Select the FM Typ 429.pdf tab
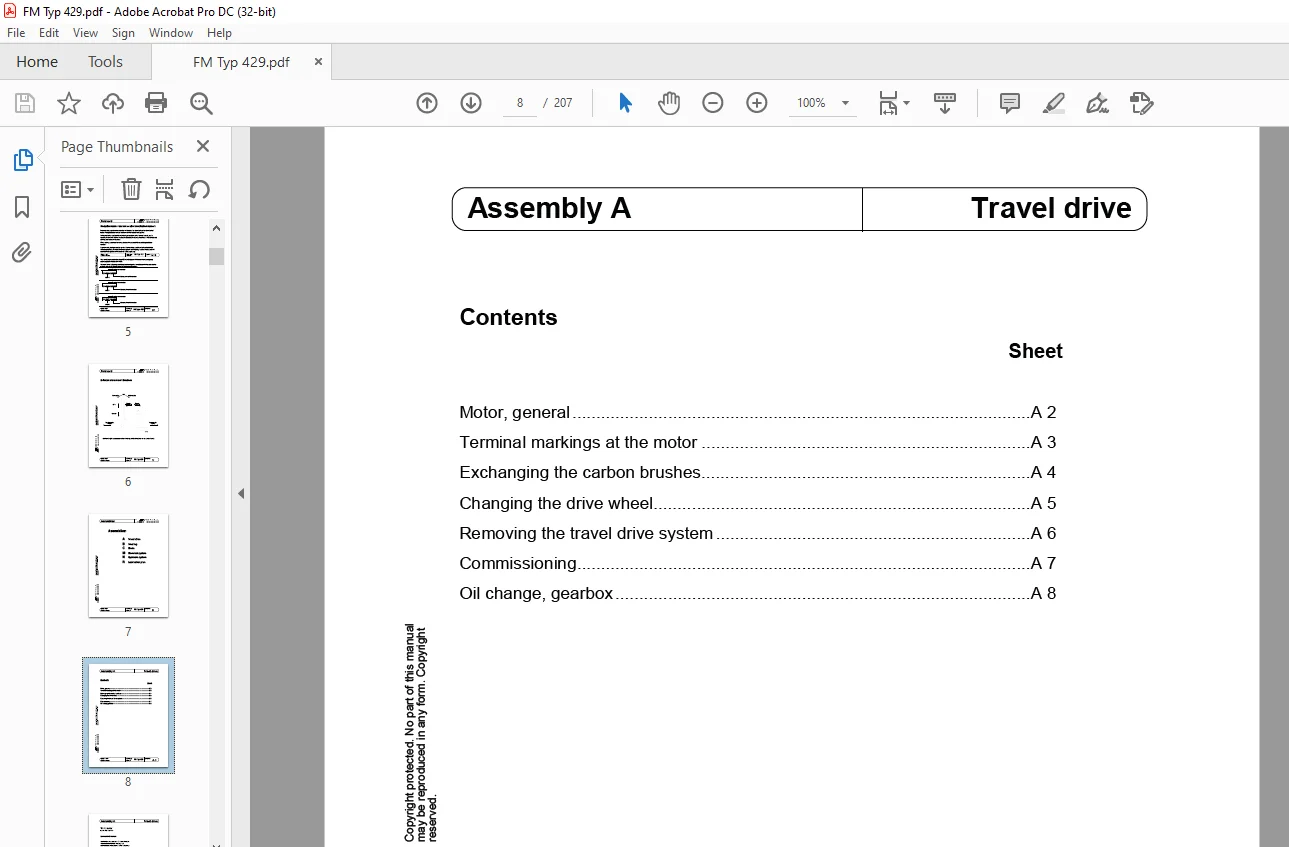Viewport: 1289px width, 847px height. [x=241, y=62]
